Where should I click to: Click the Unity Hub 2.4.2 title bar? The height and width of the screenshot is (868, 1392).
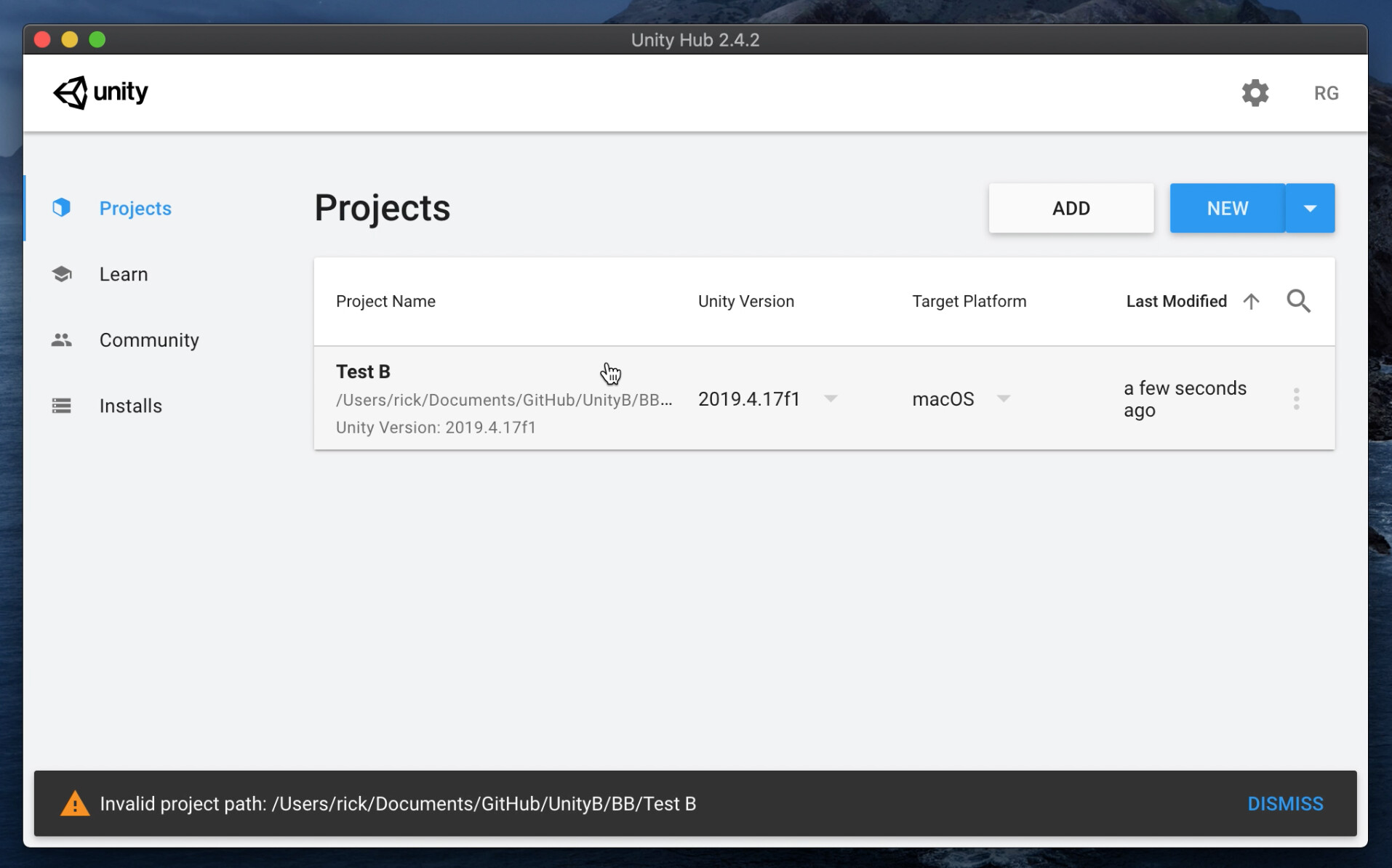[695, 39]
